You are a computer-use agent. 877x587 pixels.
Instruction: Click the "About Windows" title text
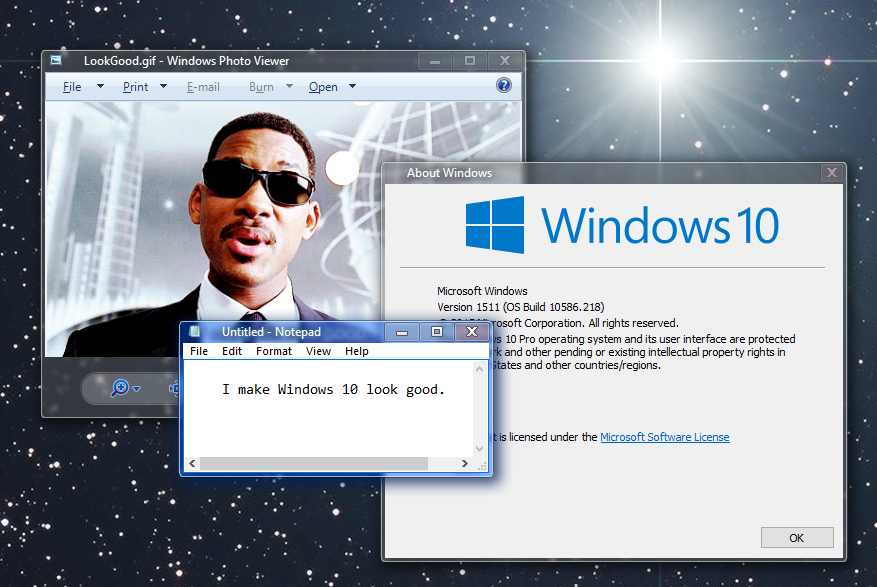[449, 173]
